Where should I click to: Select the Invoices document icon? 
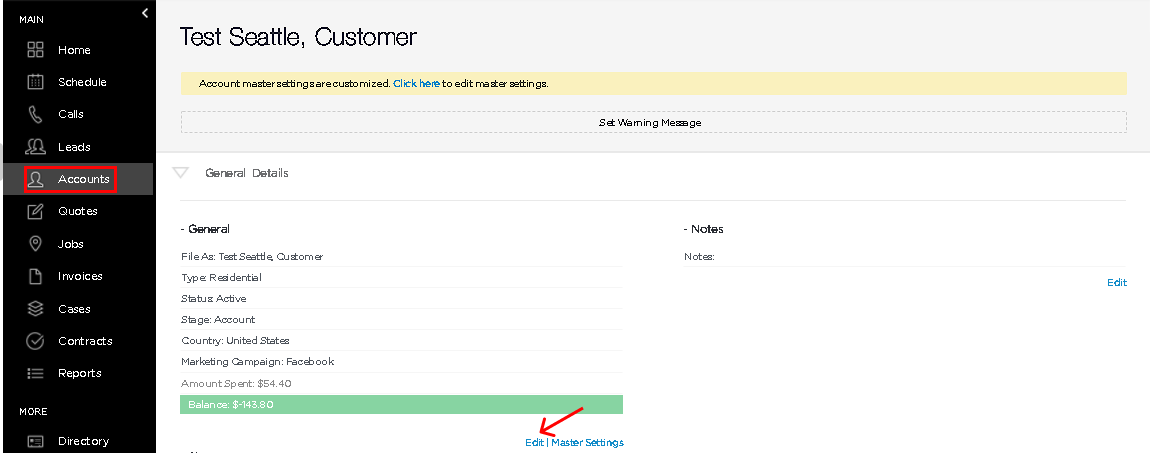(35, 276)
